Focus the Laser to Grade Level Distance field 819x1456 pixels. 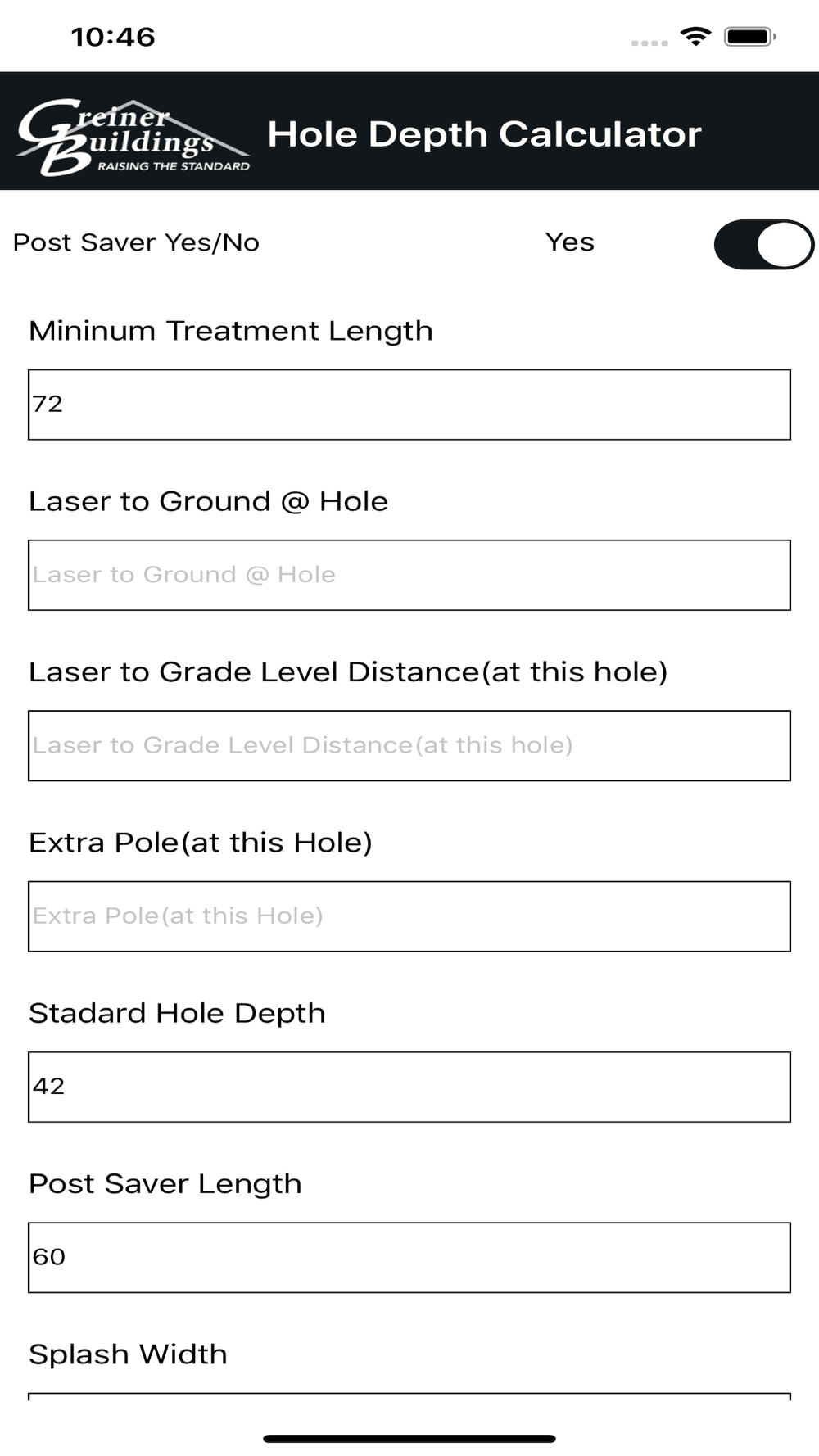[409, 746]
